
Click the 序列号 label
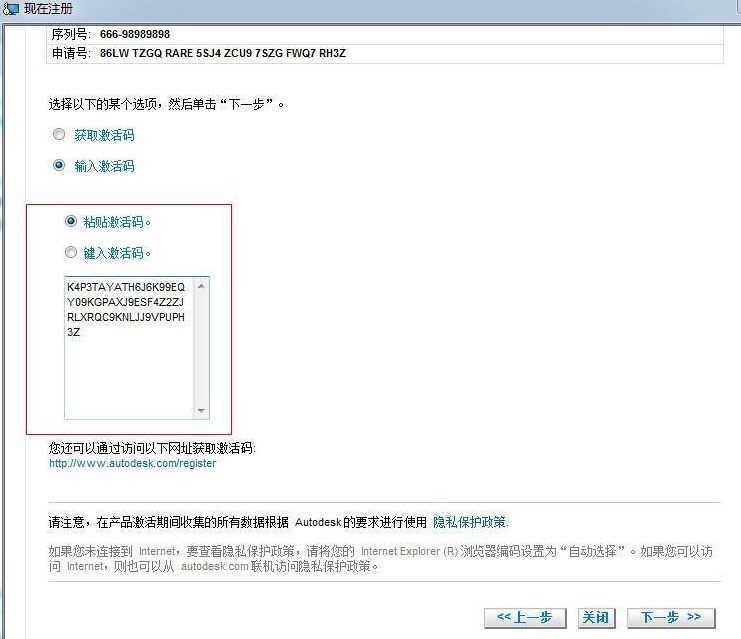pos(69,34)
